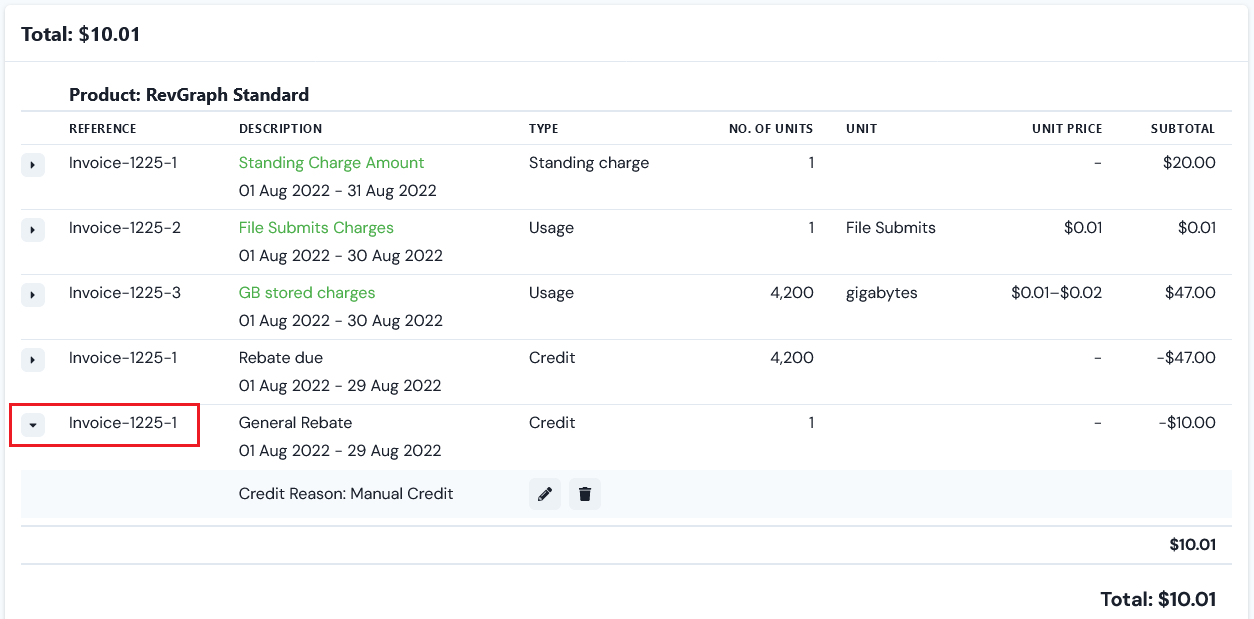Click the Credit Reason: Manual Credit text

click(345, 493)
